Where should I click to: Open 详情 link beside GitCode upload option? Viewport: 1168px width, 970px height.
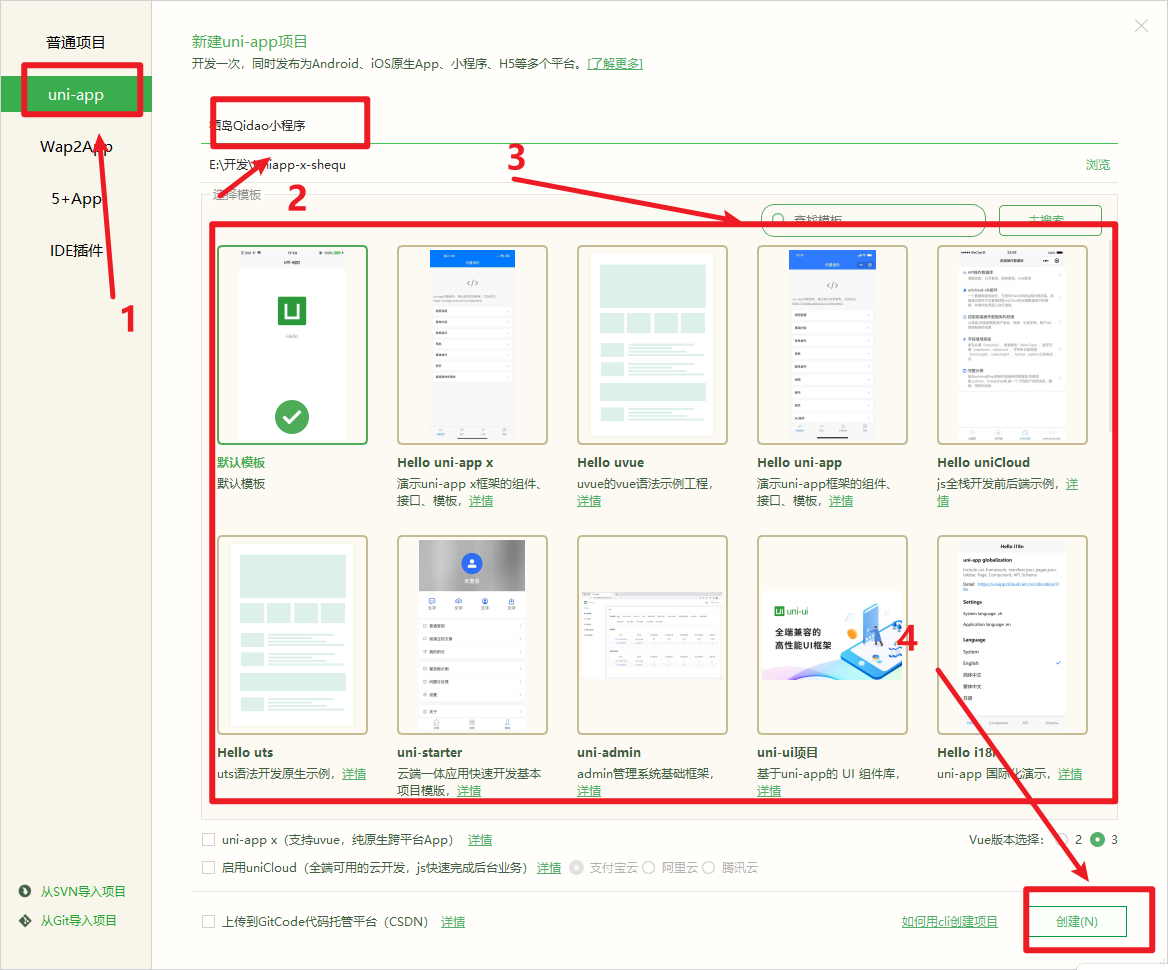(453, 922)
